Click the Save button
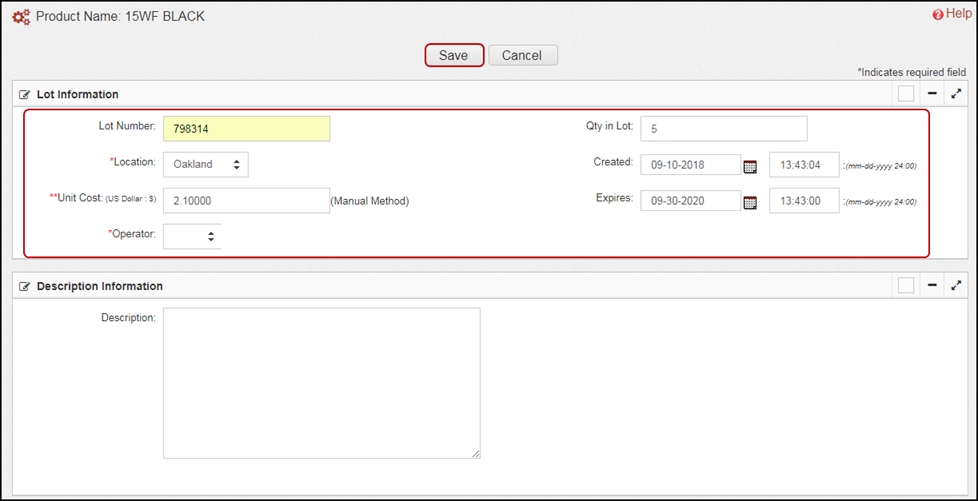The height and width of the screenshot is (501, 978). [x=453, y=55]
